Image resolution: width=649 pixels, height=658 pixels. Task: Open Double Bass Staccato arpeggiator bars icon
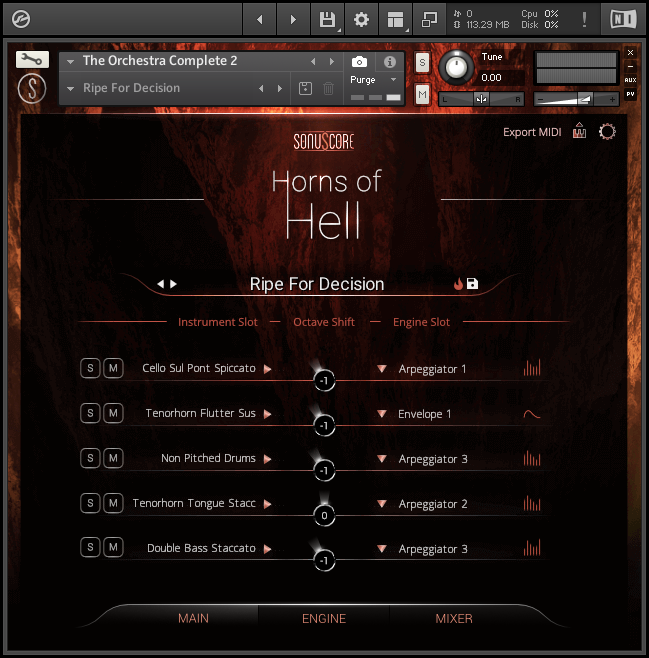[532, 548]
